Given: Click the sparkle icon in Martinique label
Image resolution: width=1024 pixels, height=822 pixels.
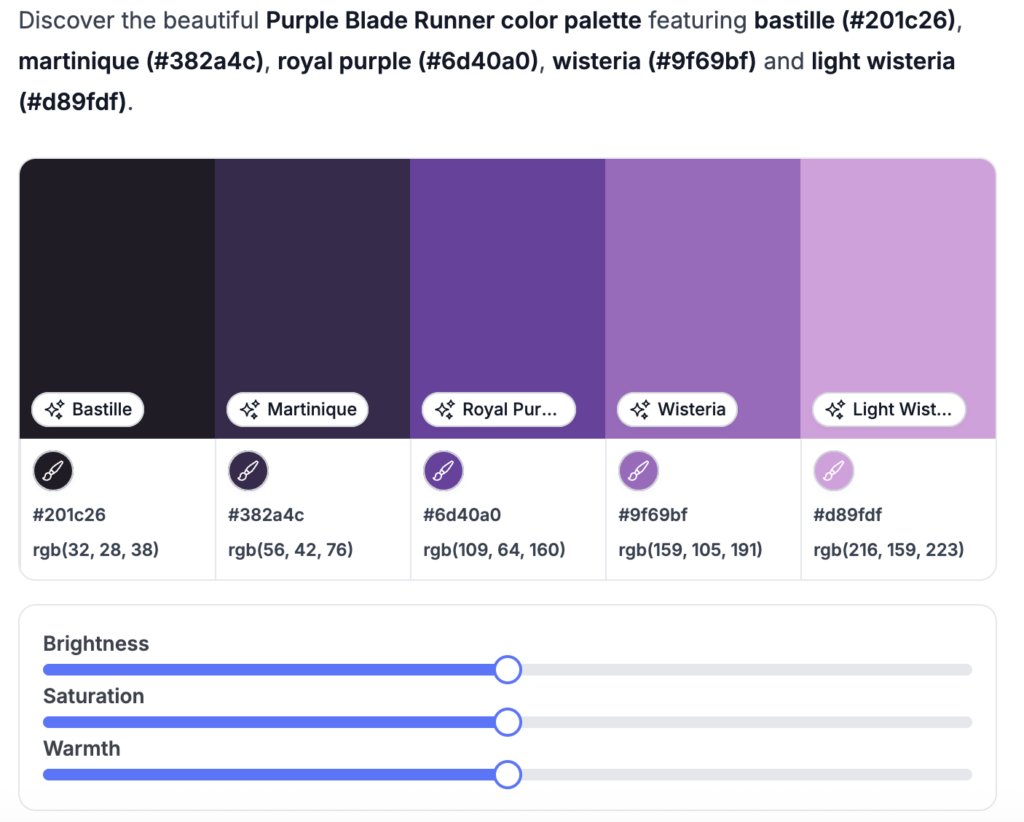Looking at the screenshot, I should [x=251, y=410].
